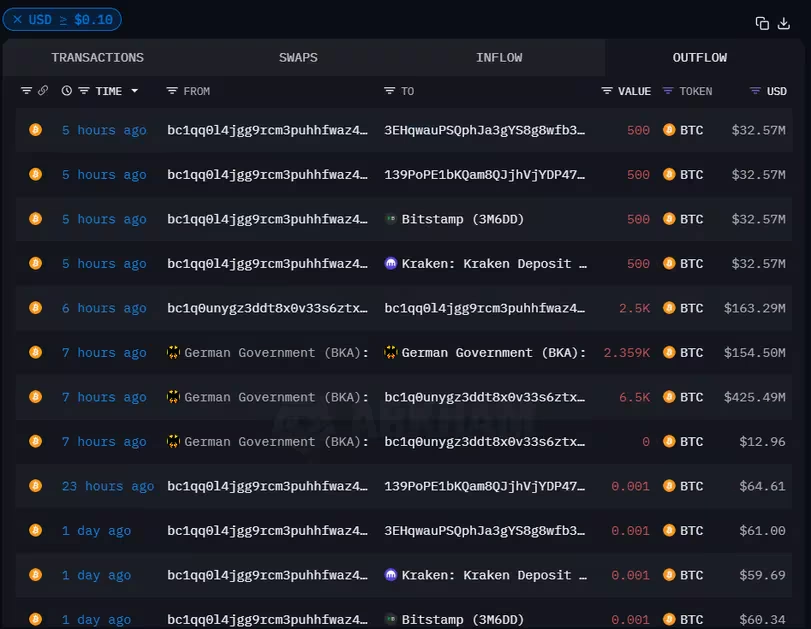811x629 pixels.
Task: Open recipient address 3EHqwauPSQphJa3gYS8g8wfb3 in first row
Action: (x=485, y=130)
